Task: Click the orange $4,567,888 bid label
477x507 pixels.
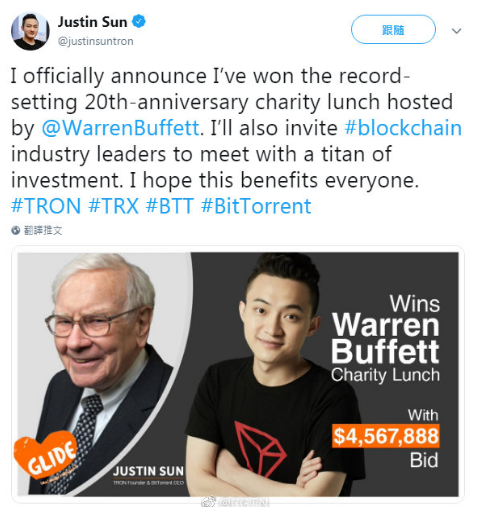Action: (x=386, y=436)
